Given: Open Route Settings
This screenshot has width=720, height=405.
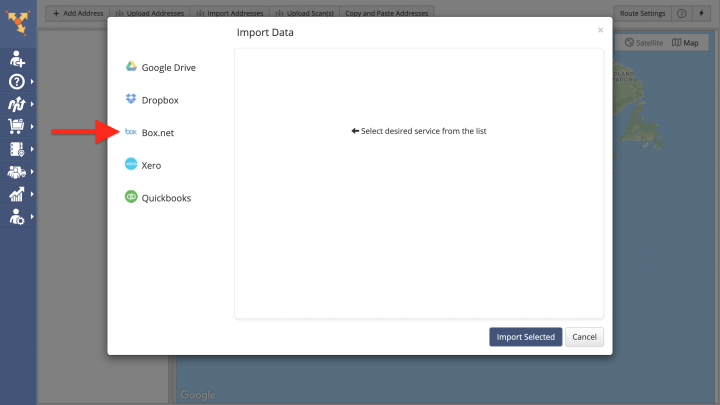Looking at the screenshot, I should click(642, 13).
